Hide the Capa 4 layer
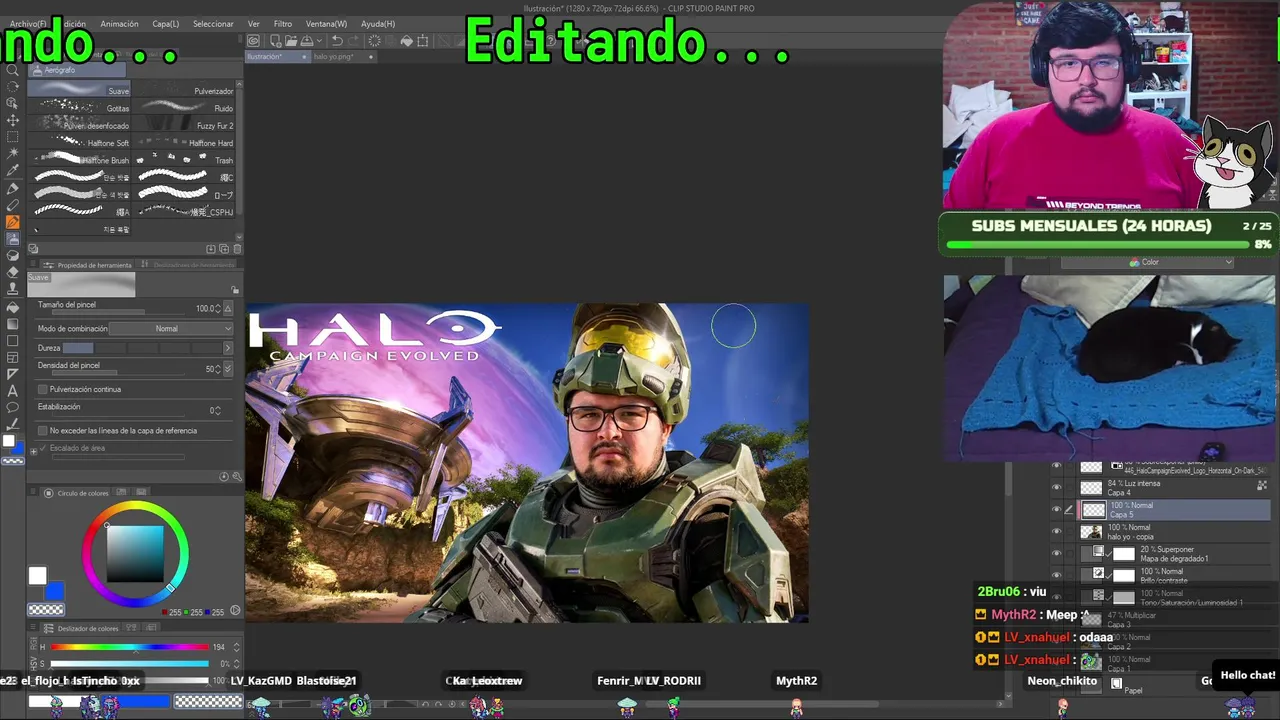Viewport: 1280px width, 720px height. pyautogui.click(x=1056, y=488)
